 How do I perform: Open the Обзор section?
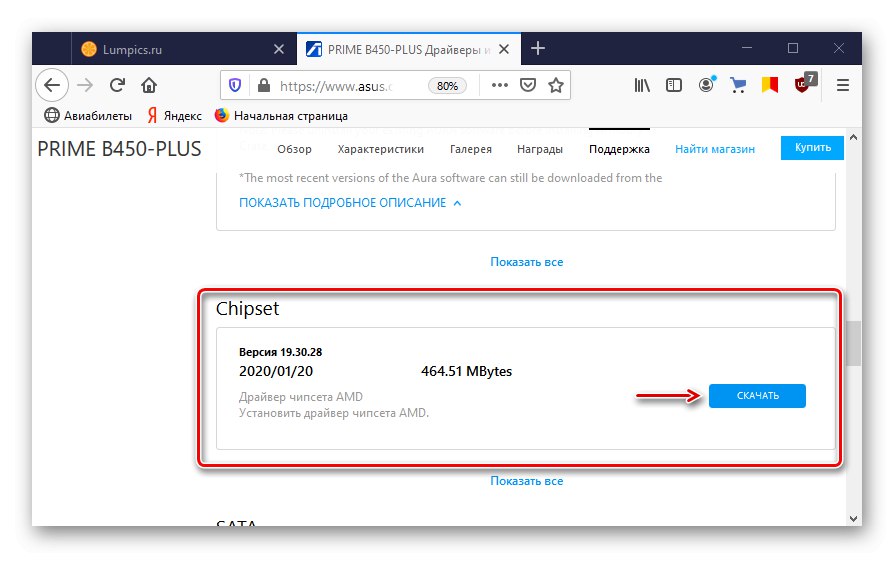(294, 149)
